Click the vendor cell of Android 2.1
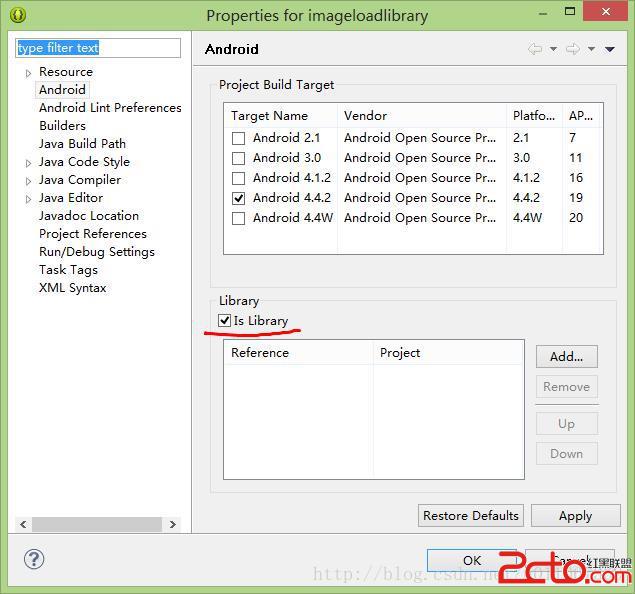635x594 pixels. [x=420, y=138]
